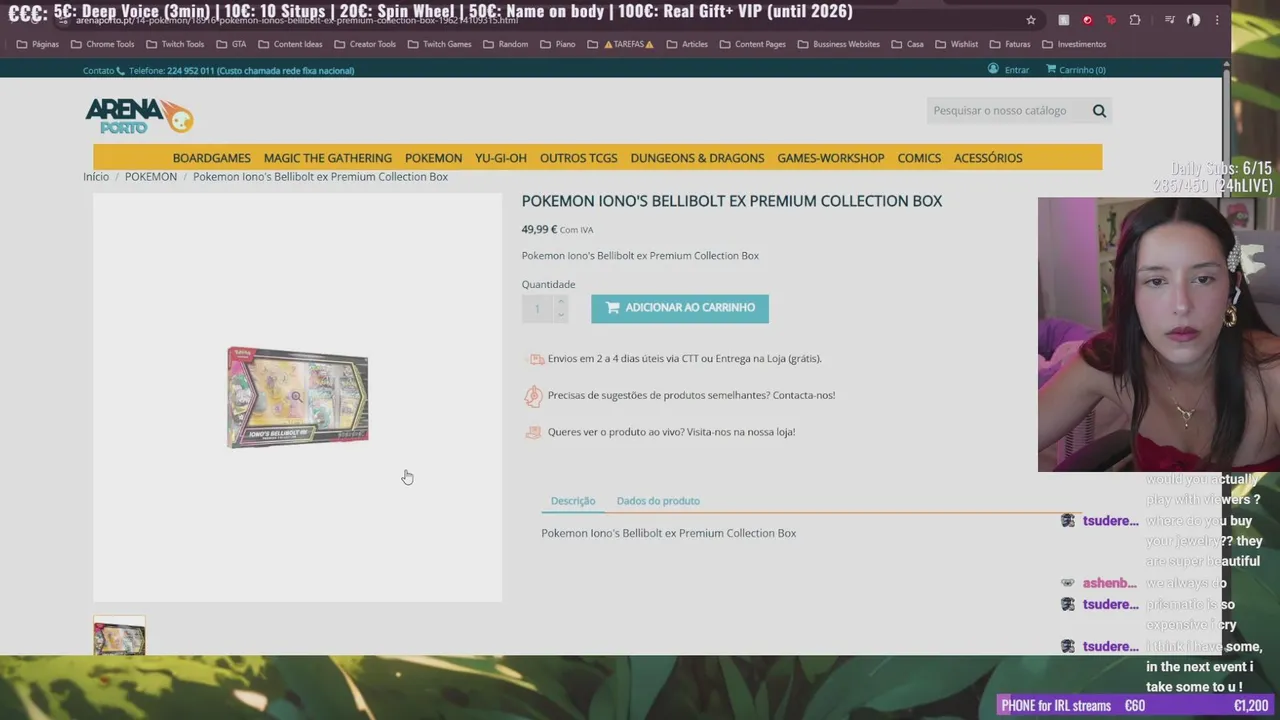Open the Faturas bookmark folder
The height and width of the screenshot is (720, 1280).
(1010, 44)
